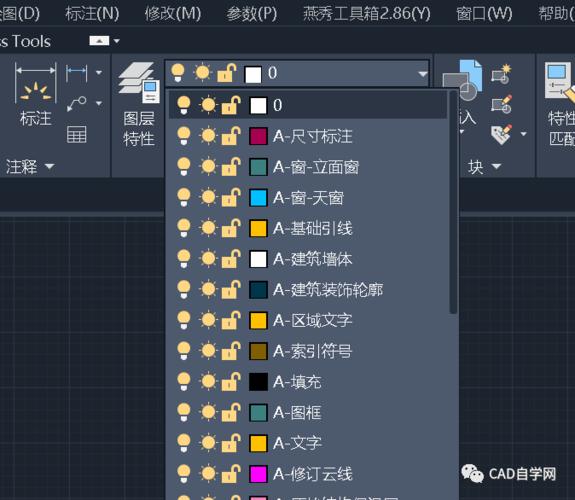This screenshot has width=575, height=500.
Task: Open the 参数(P) menu
Action: point(251,14)
